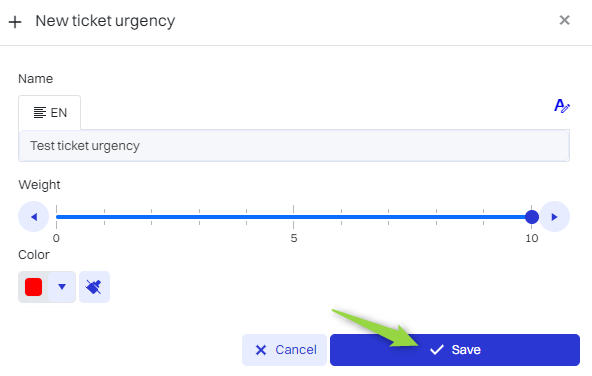Set weight slider to the 0 mark
This screenshot has width=592, height=376.
56,217
